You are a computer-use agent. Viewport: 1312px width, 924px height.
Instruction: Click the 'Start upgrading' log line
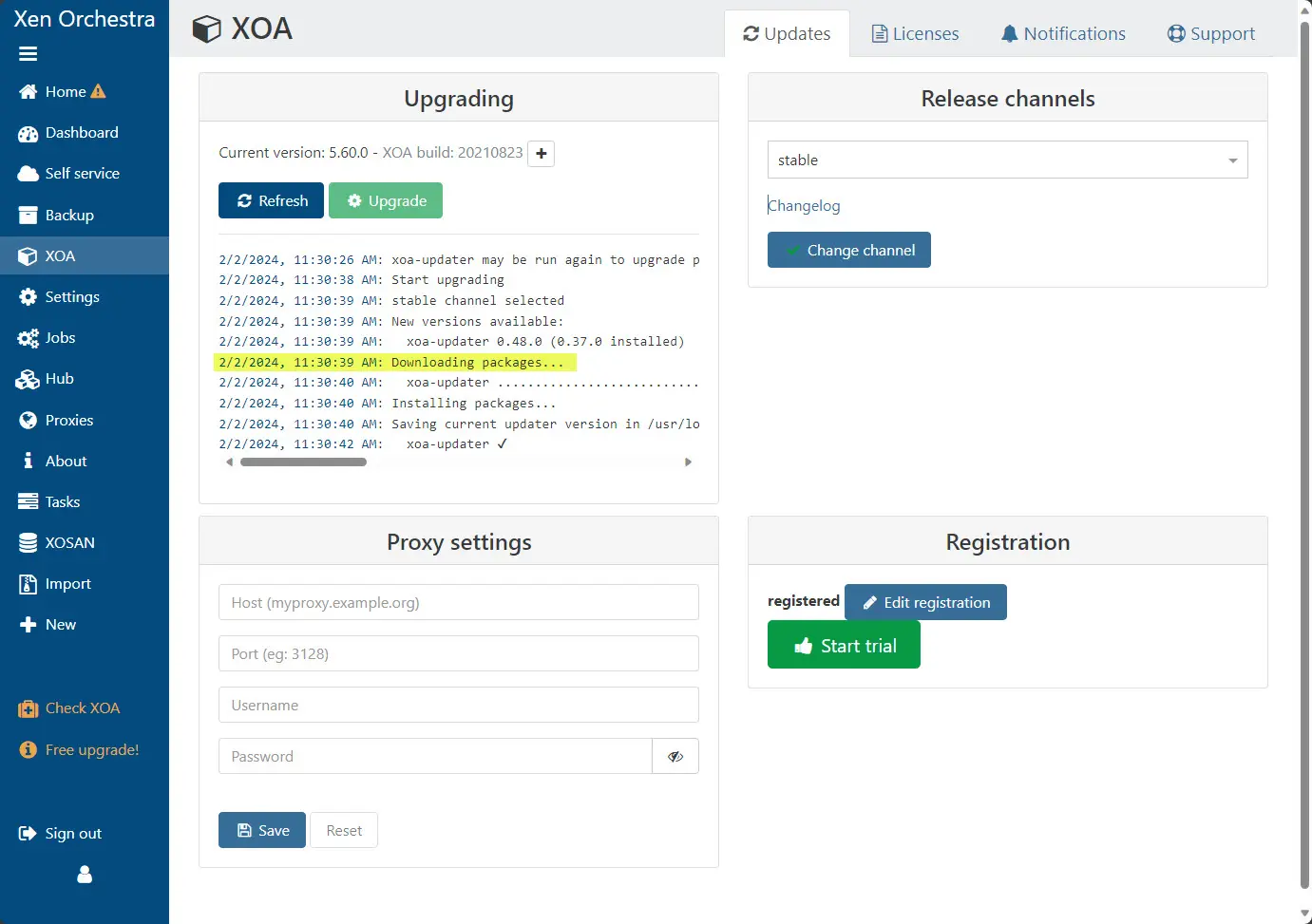[x=362, y=280]
